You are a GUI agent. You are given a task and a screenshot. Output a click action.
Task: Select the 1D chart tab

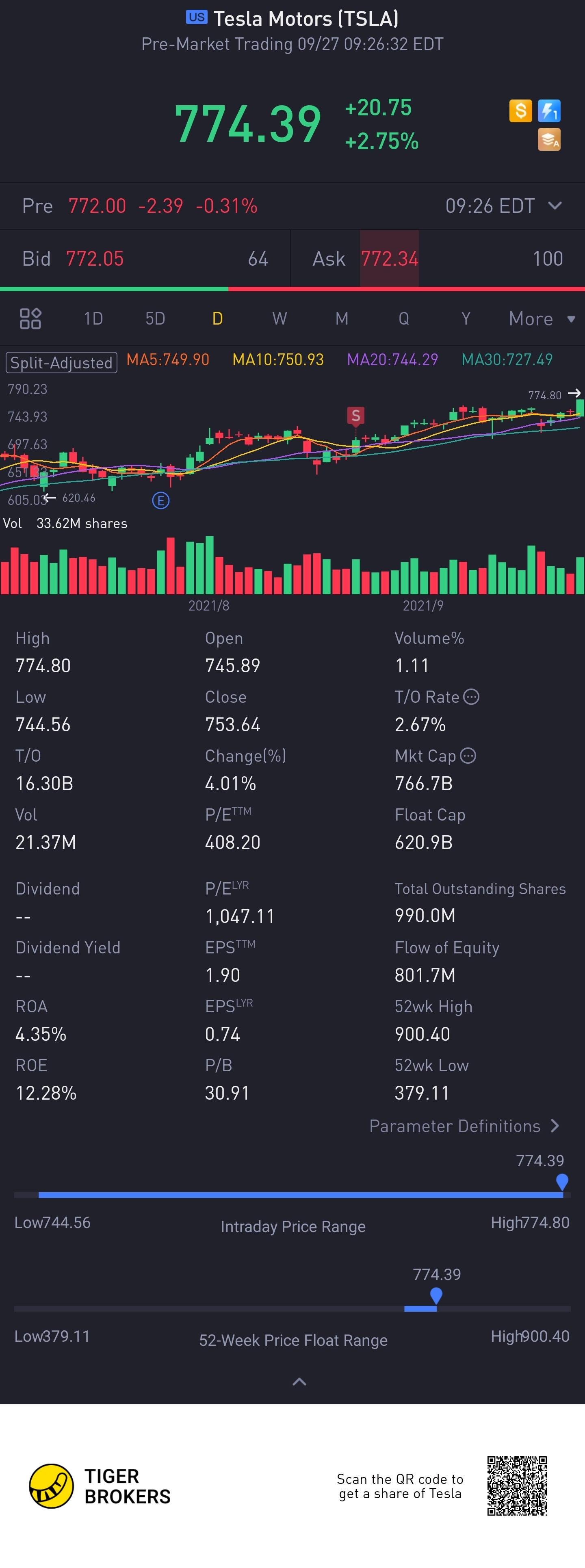click(93, 318)
